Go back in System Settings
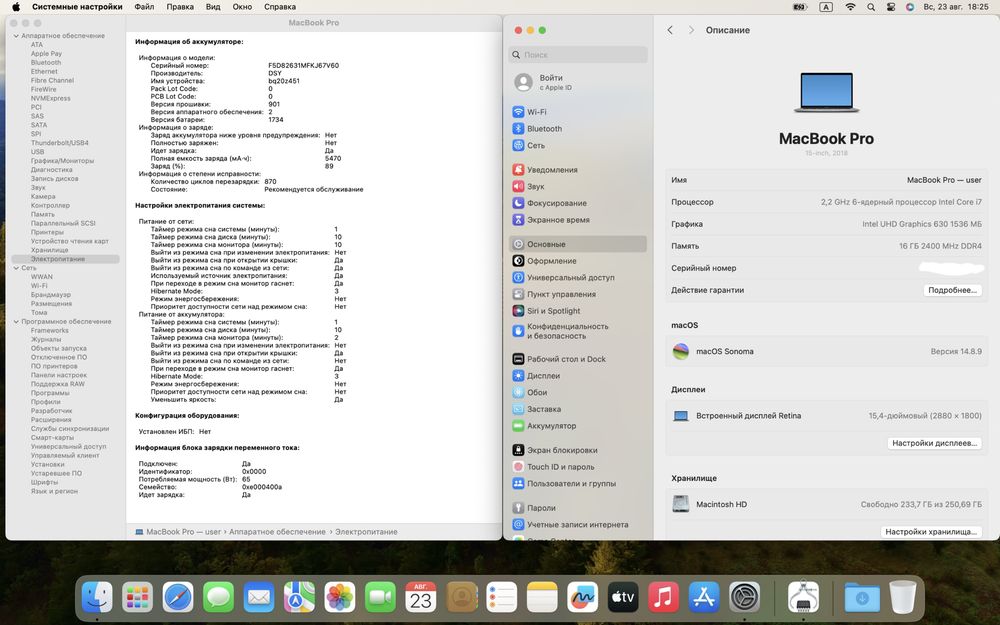The image size is (1000, 625). tap(670, 30)
